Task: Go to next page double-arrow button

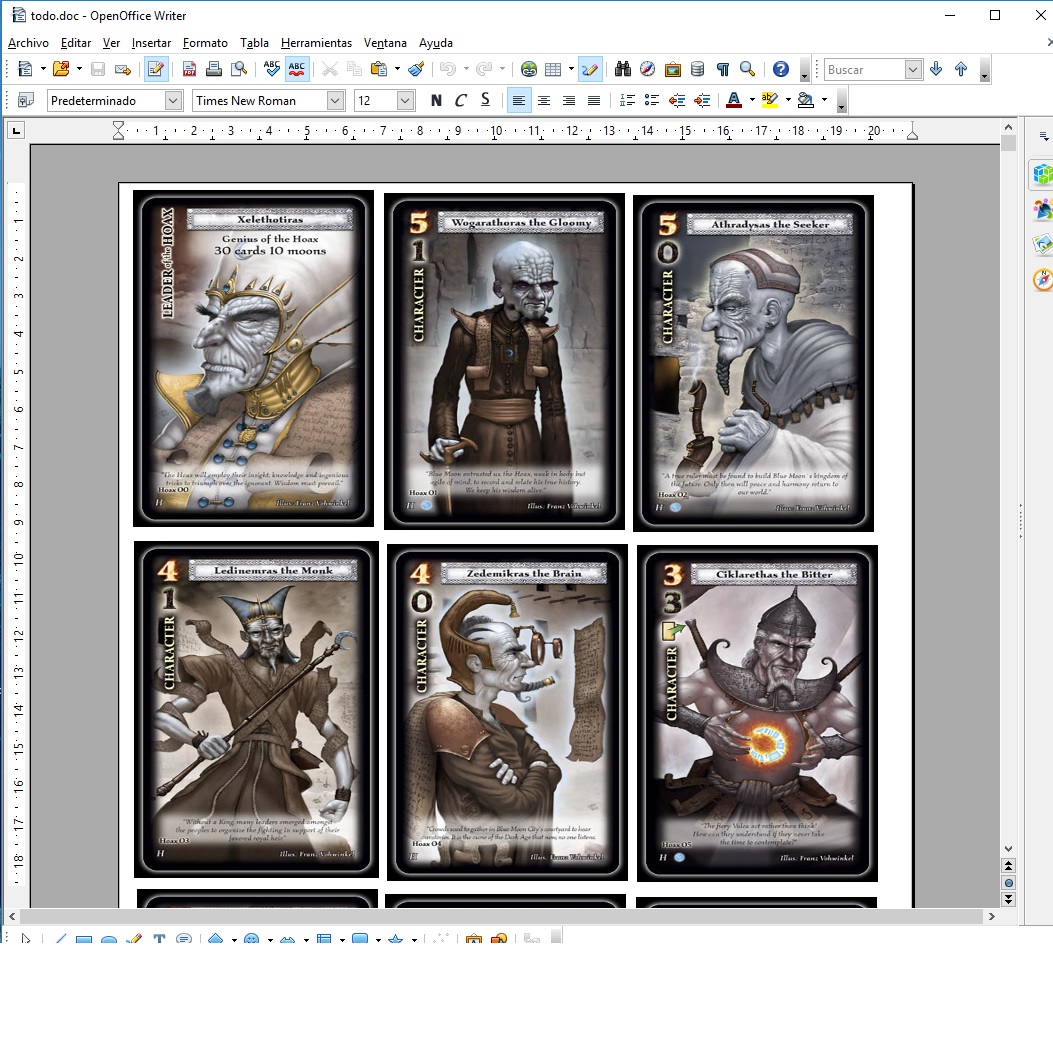Action: coord(1009,899)
